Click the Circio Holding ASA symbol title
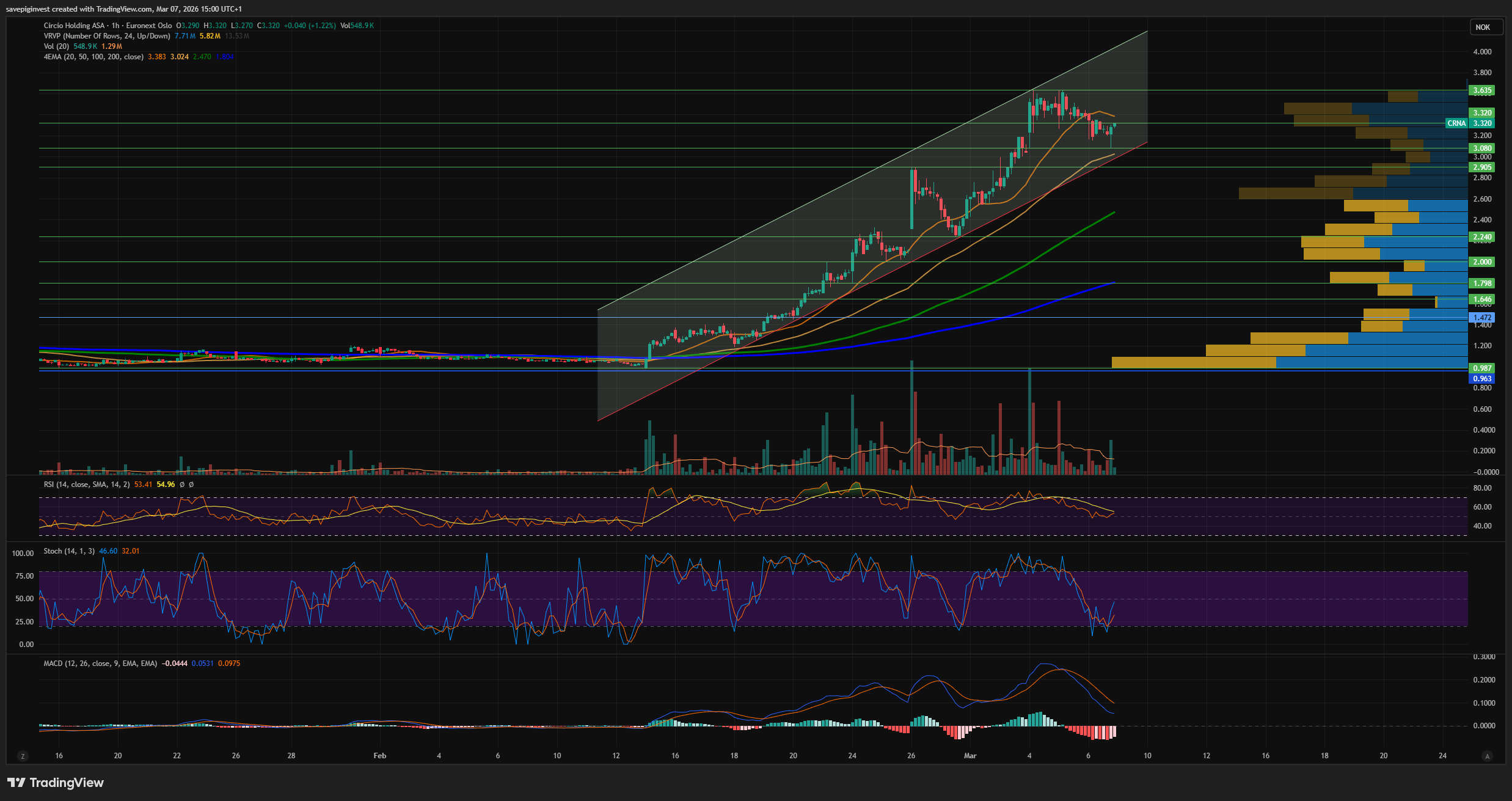The width and height of the screenshot is (1512, 801). [x=74, y=26]
